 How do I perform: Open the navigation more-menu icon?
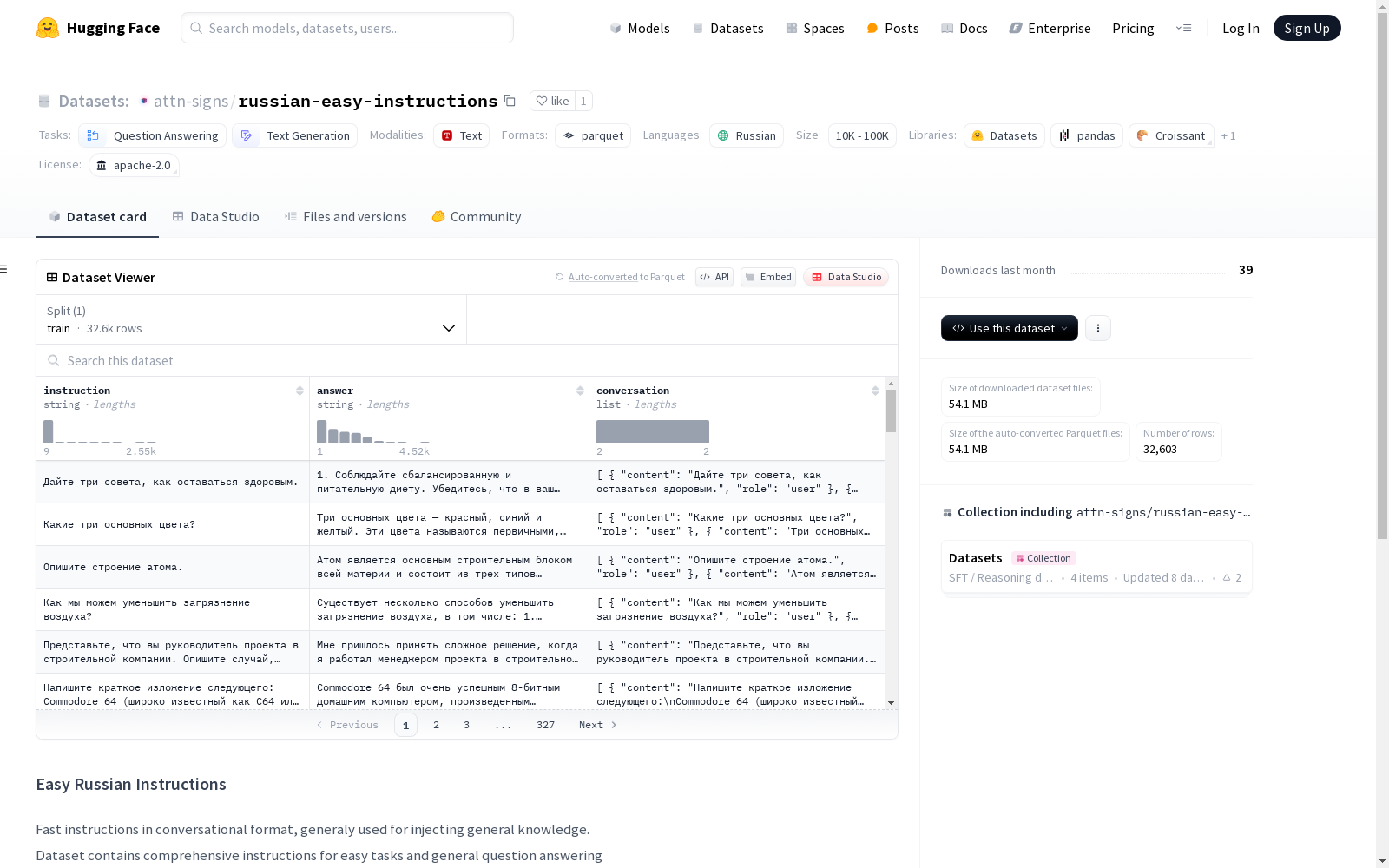click(x=1183, y=28)
